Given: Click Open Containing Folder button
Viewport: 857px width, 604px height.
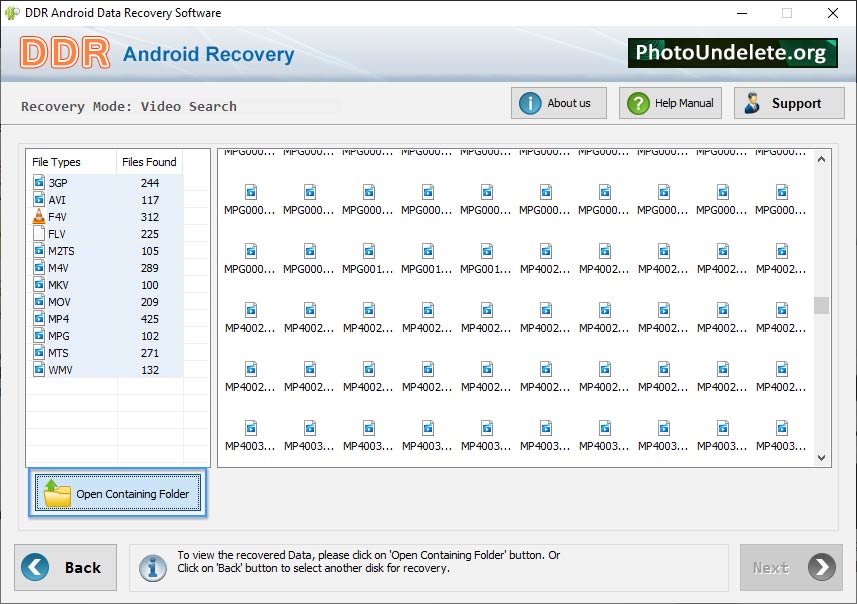Looking at the screenshot, I should pos(118,493).
